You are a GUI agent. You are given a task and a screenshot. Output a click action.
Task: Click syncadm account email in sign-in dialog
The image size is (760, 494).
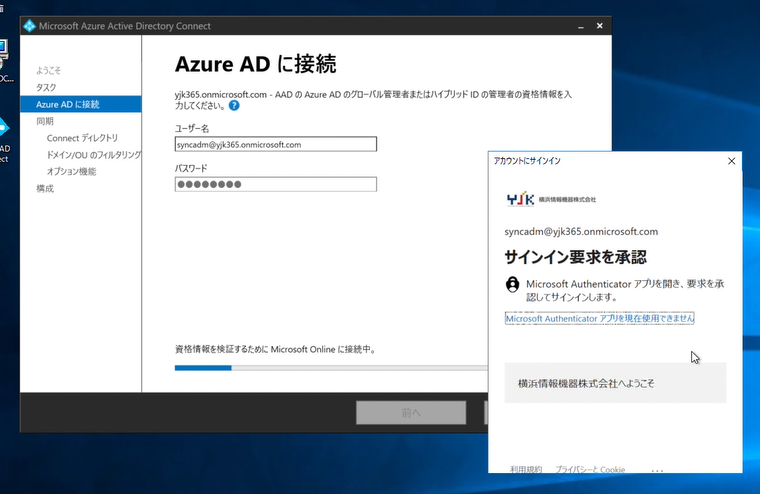click(x=581, y=232)
